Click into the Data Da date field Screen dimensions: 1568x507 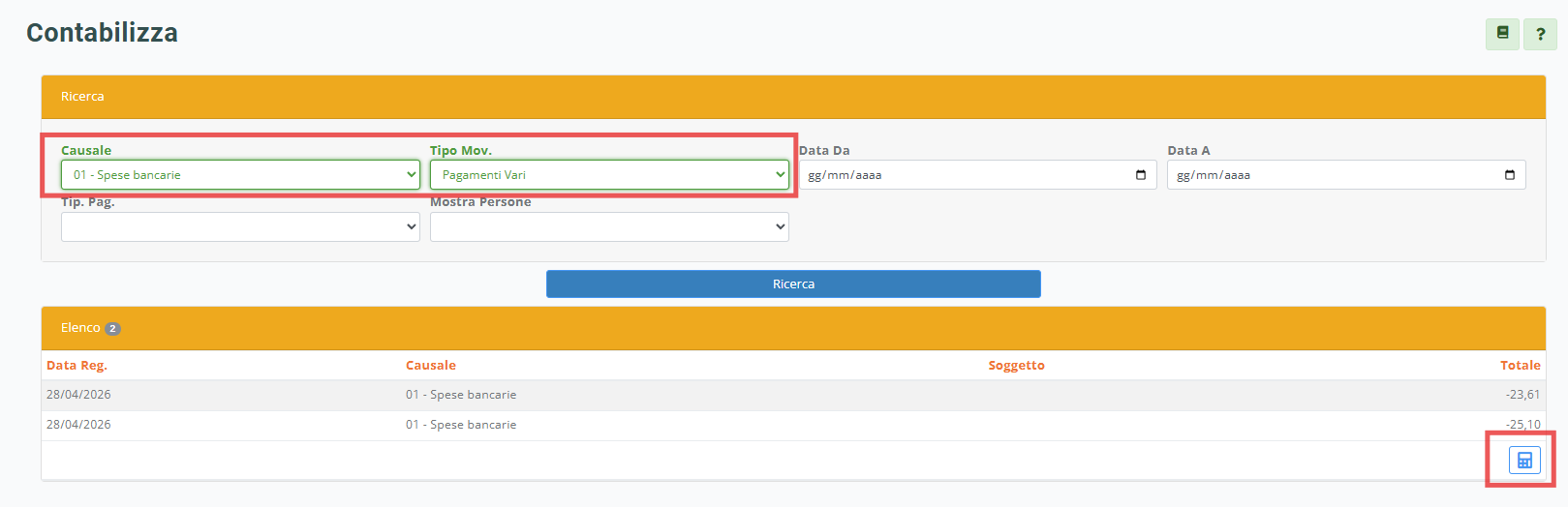(x=959, y=175)
